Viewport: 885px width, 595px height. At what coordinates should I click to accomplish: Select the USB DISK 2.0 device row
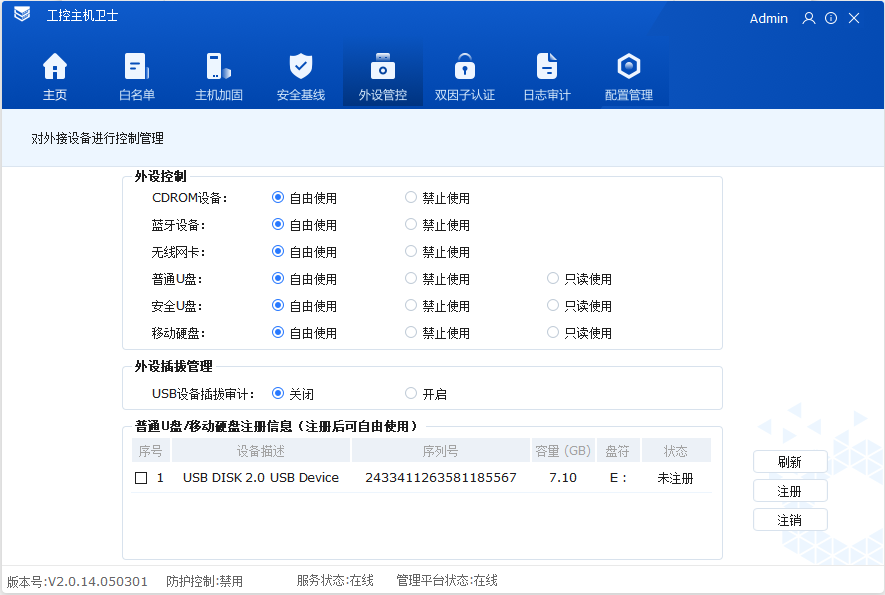(x=400, y=478)
